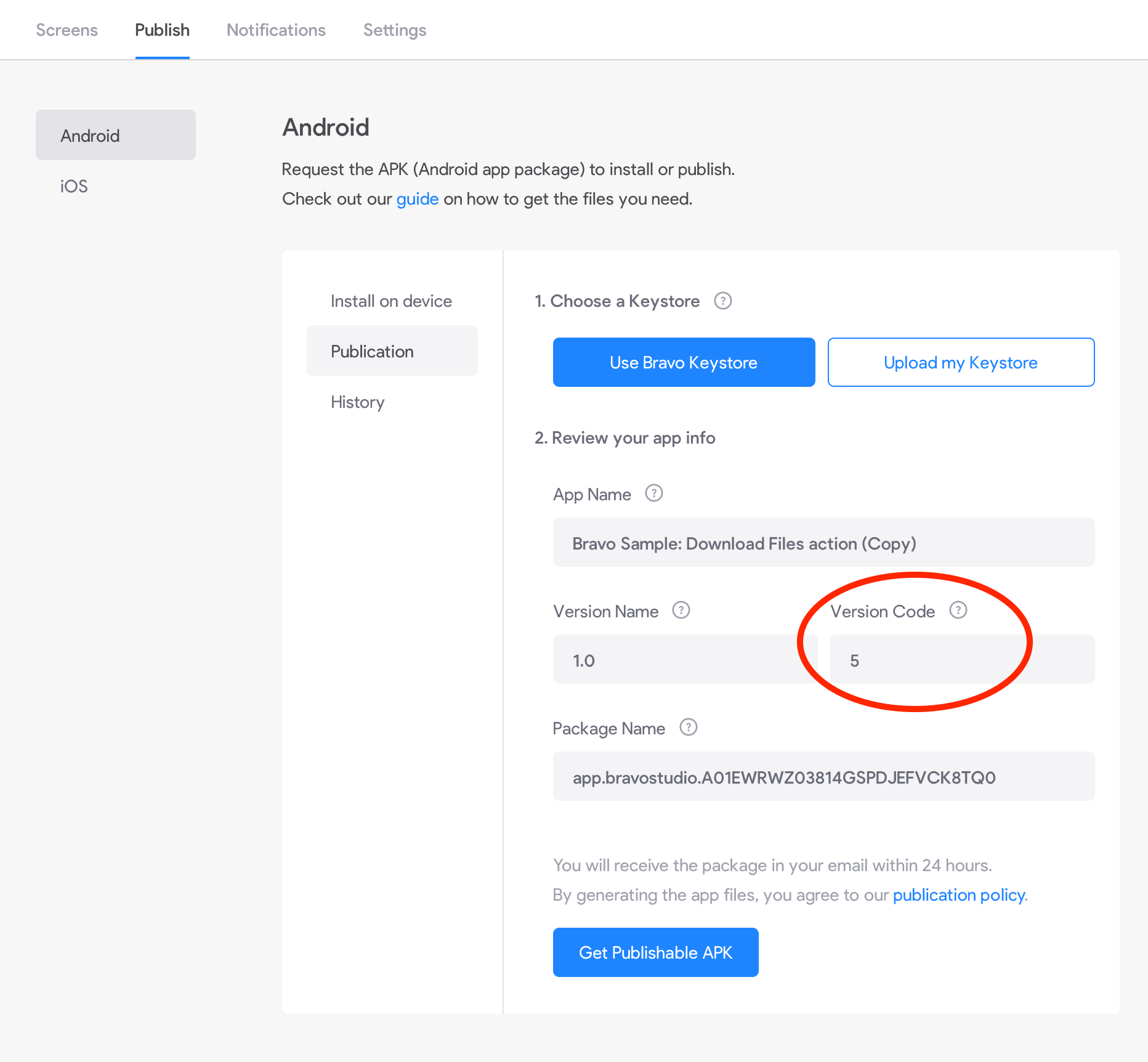Focus the Version Name field showing 1.0

pyautogui.click(x=685, y=659)
